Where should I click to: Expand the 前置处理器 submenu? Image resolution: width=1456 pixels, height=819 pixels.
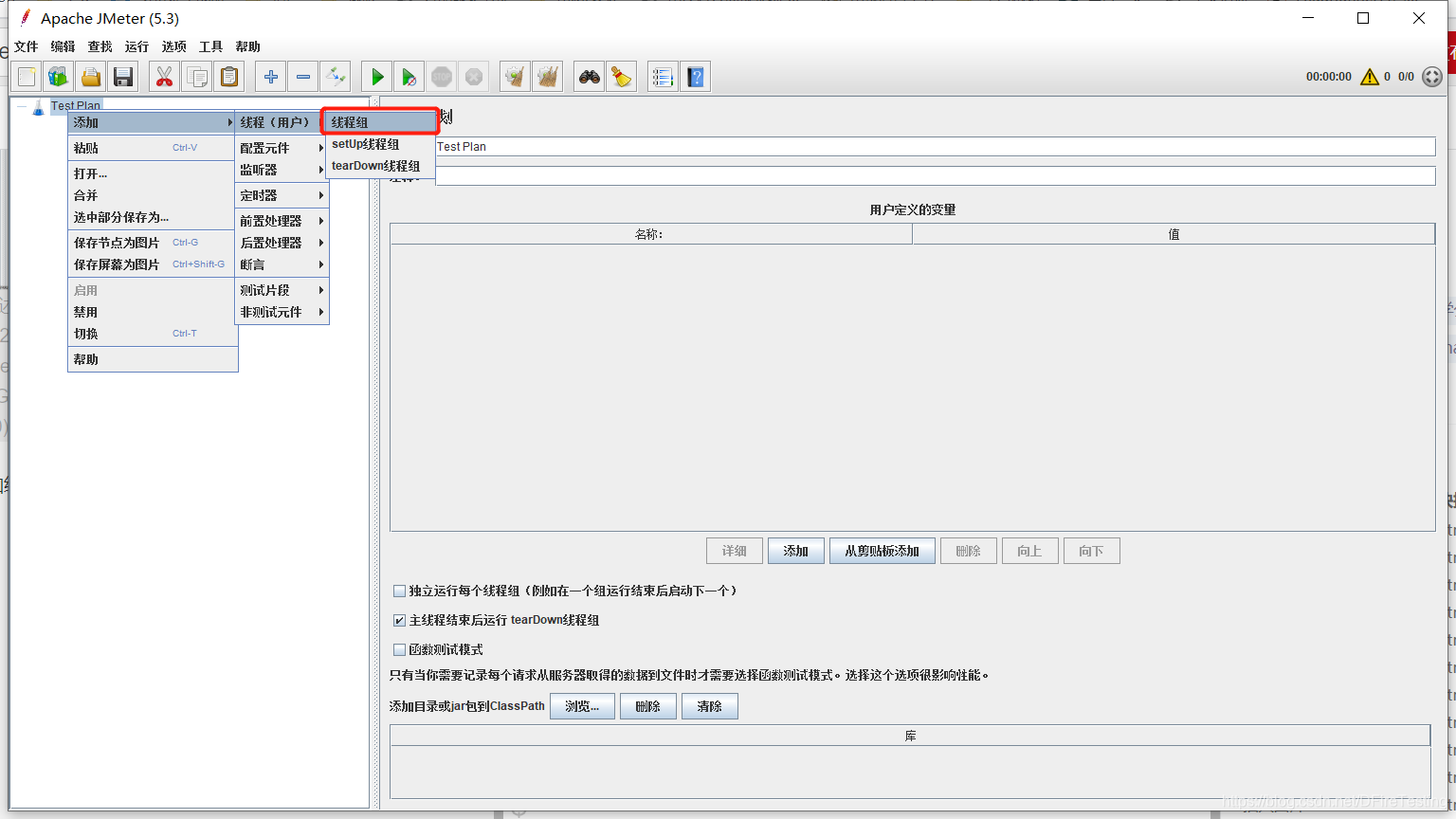[x=282, y=221]
